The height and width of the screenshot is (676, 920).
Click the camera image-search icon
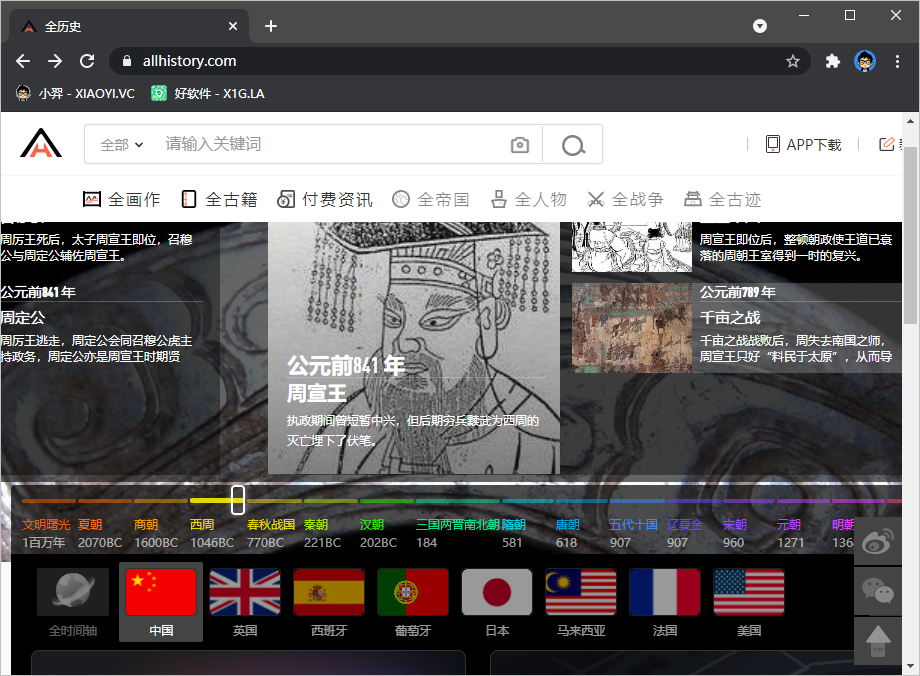pyautogui.click(x=519, y=145)
